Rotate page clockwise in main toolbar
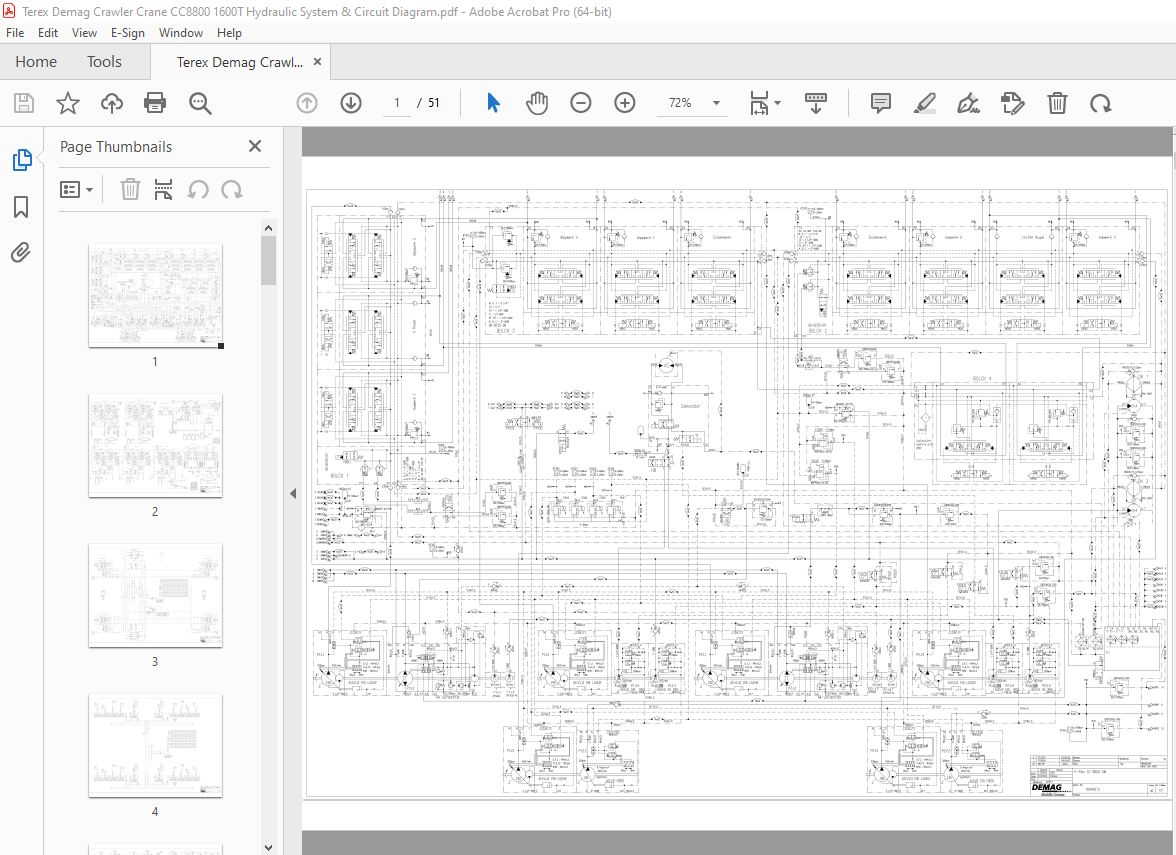Viewport: 1176px width, 855px height. (1100, 103)
